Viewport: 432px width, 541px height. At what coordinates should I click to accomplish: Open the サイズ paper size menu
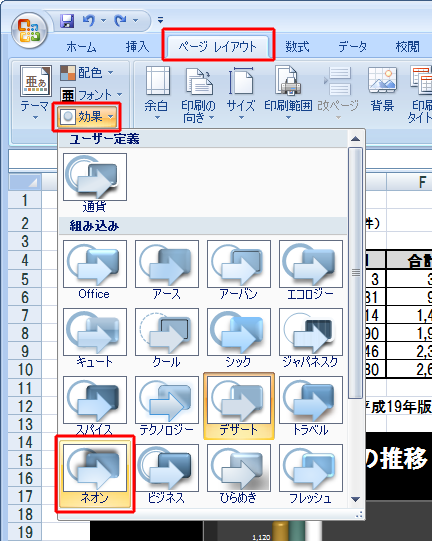click(241, 93)
